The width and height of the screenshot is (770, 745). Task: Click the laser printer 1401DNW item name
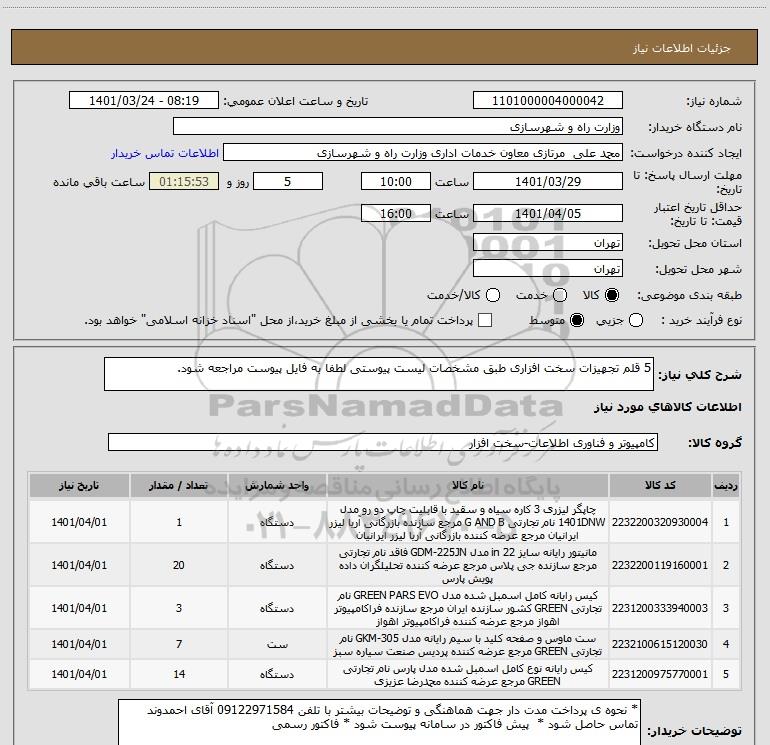468,522
